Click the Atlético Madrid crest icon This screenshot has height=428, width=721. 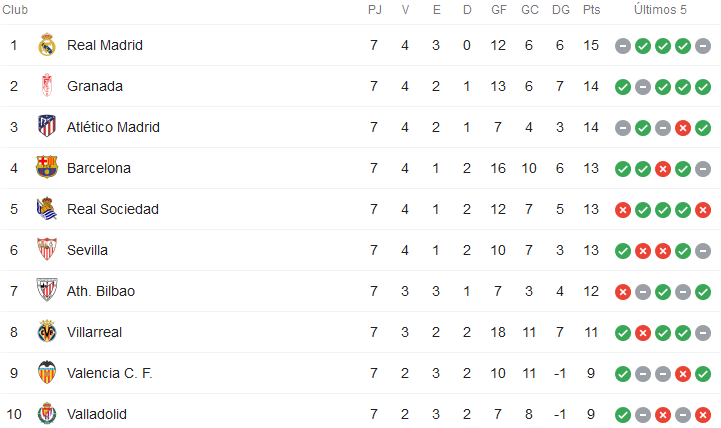(x=46, y=126)
